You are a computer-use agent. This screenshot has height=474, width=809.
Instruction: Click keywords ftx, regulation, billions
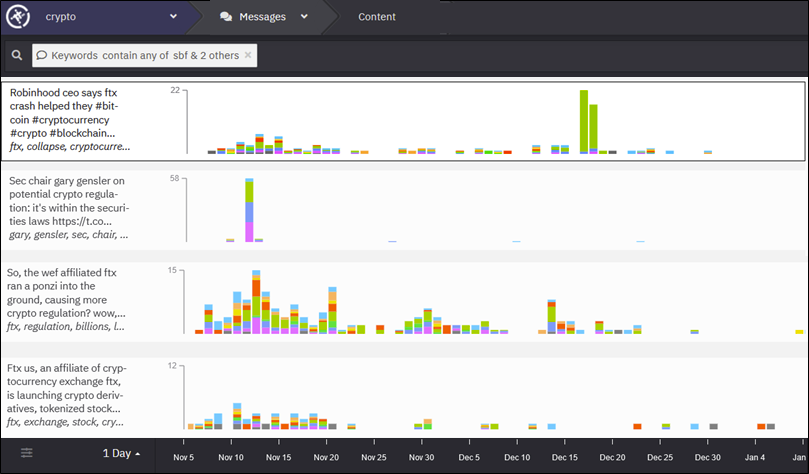tap(66, 326)
